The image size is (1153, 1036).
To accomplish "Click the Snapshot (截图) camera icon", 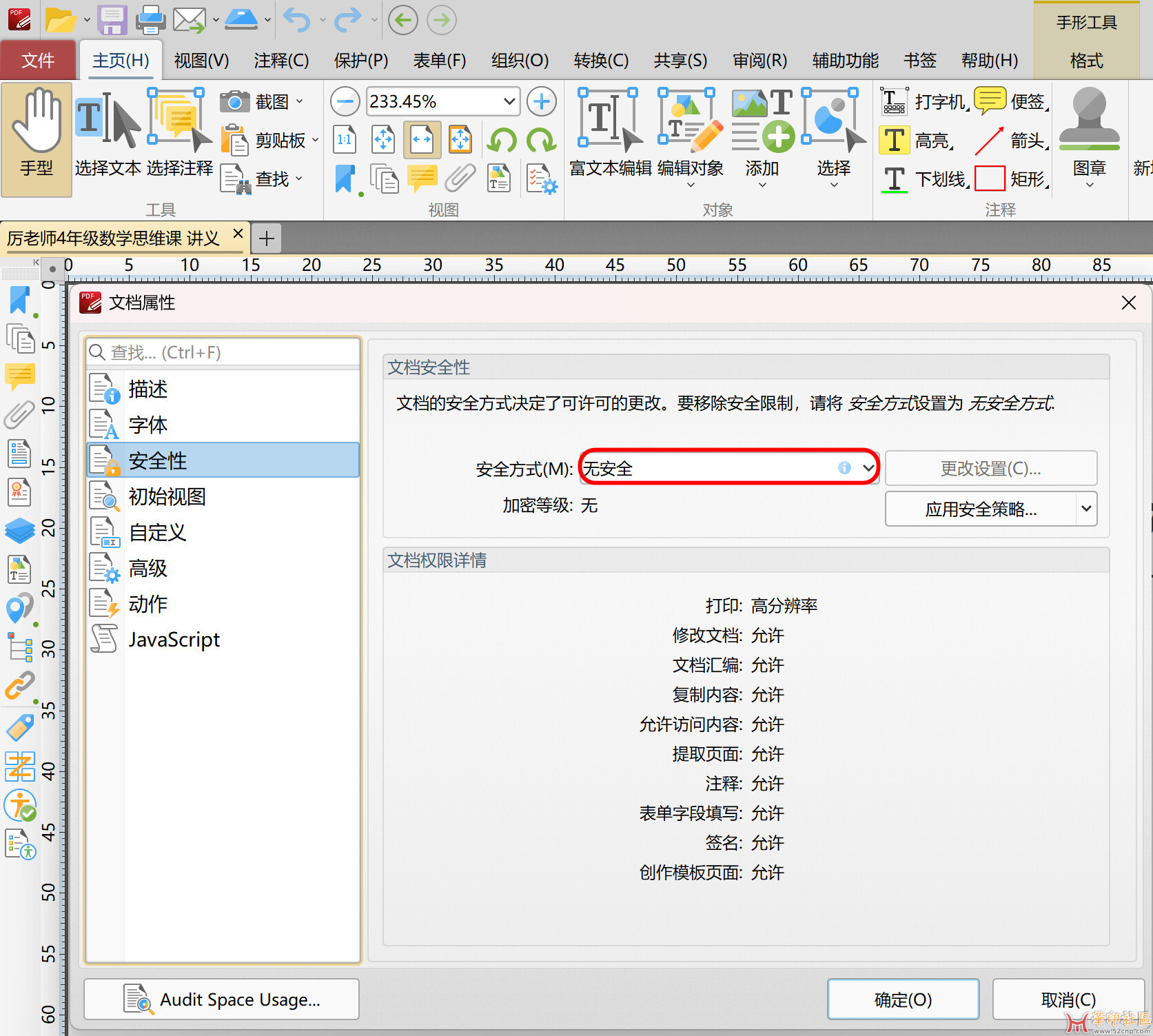I will point(234,102).
